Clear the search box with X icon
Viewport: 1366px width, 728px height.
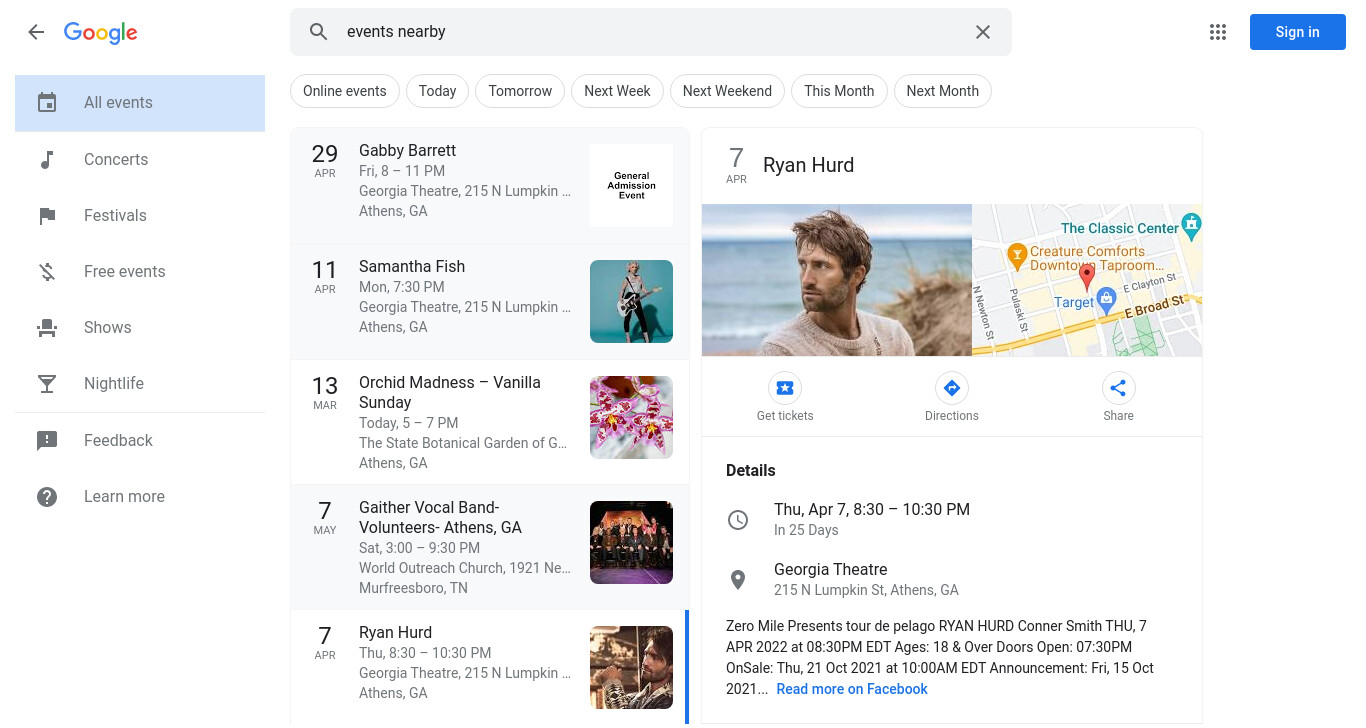[x=983, y=32]
